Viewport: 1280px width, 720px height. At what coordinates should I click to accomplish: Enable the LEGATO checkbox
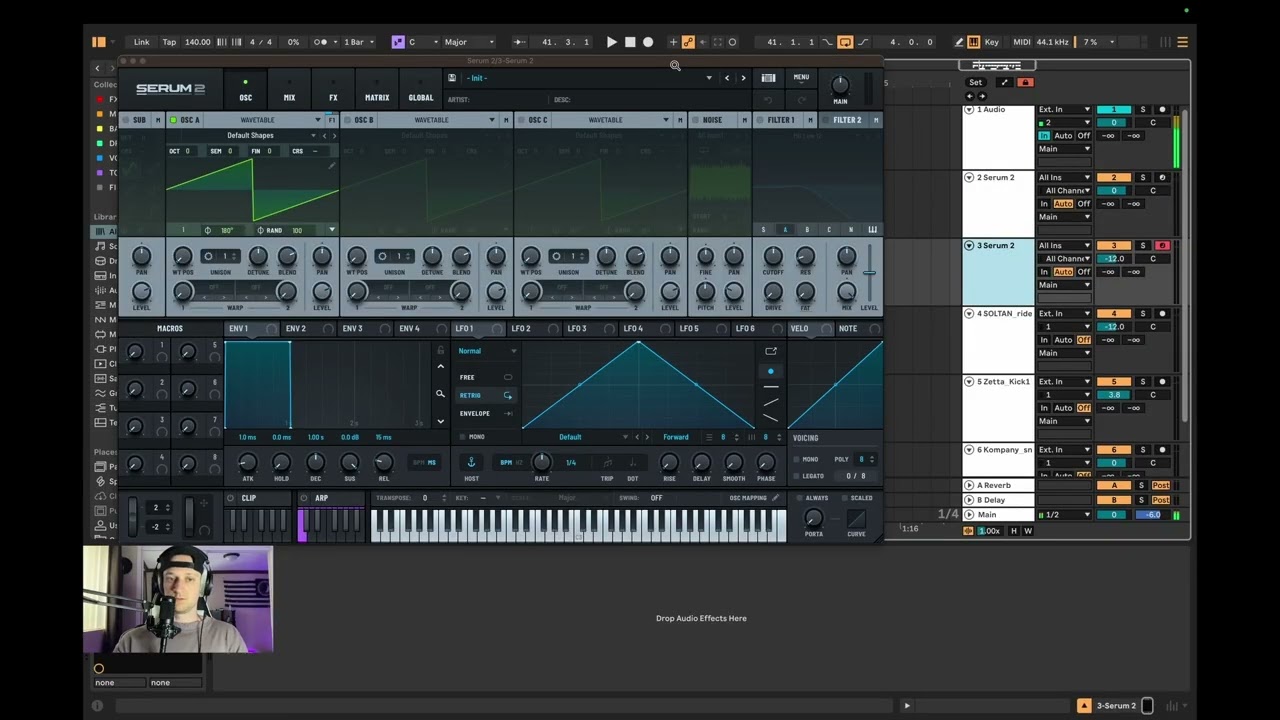click(x=797, y=476)
